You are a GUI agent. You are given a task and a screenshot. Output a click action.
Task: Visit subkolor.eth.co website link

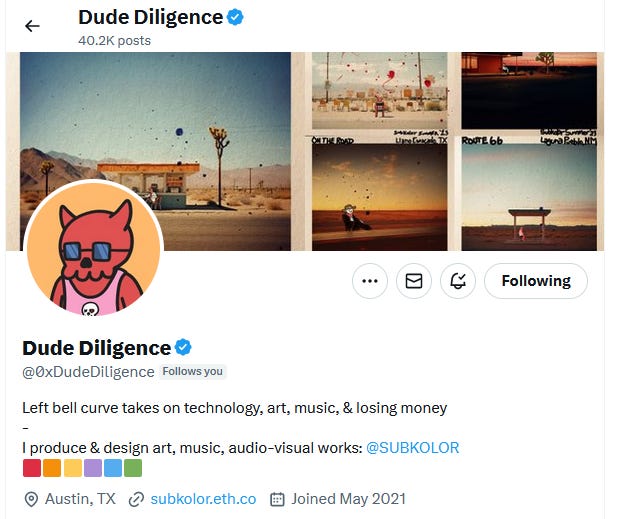click(203, 499)
